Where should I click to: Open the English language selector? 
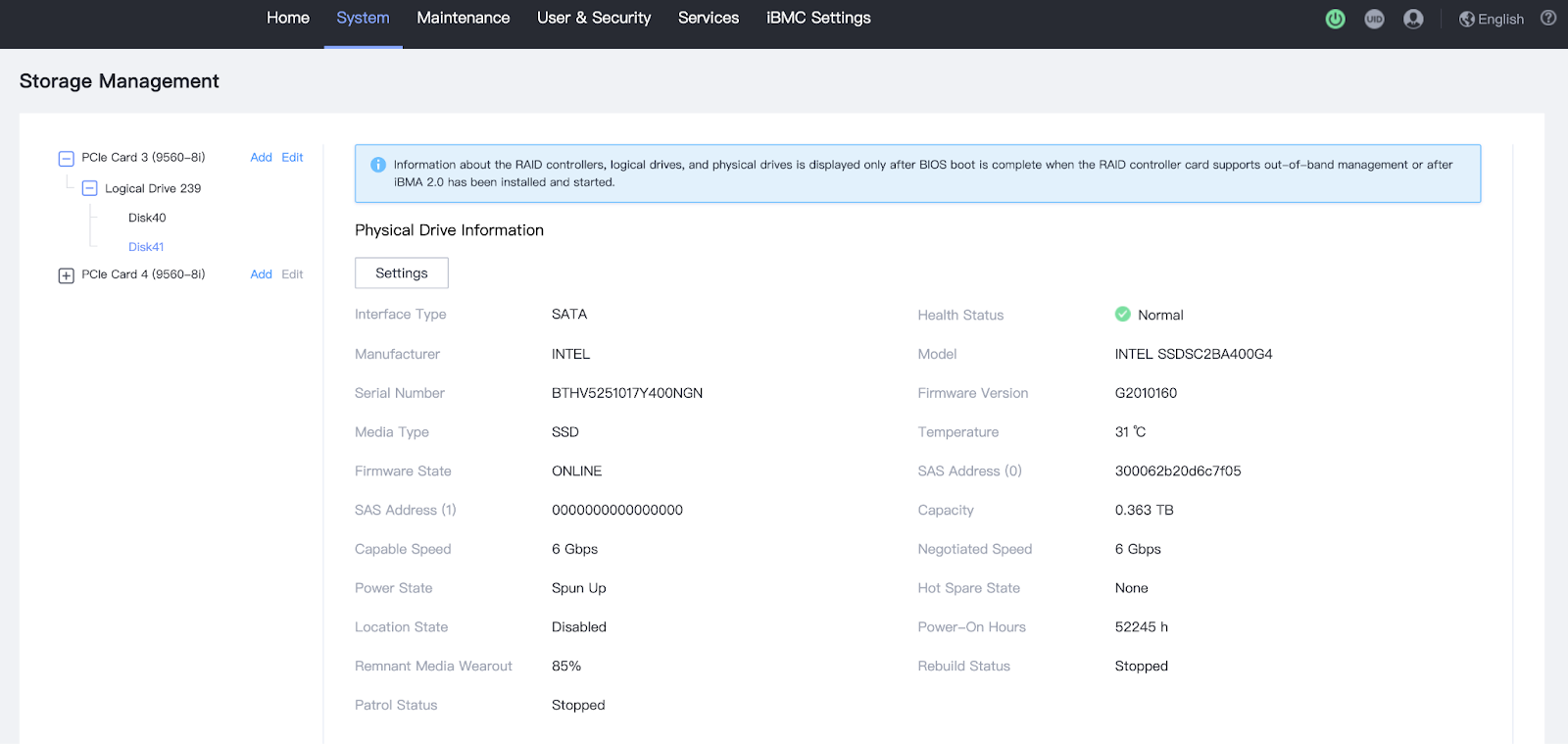1492,19
